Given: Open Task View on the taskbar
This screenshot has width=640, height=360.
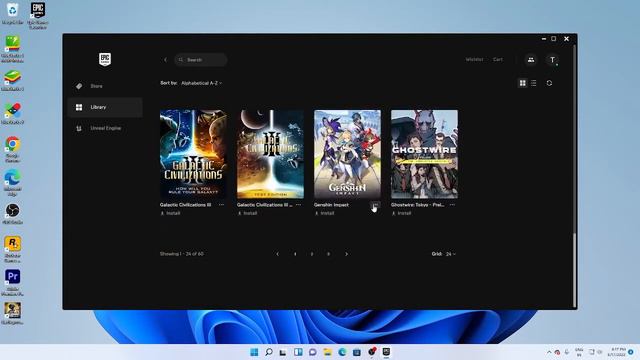Looking at the screenshot, I should [x=283, y=352].
